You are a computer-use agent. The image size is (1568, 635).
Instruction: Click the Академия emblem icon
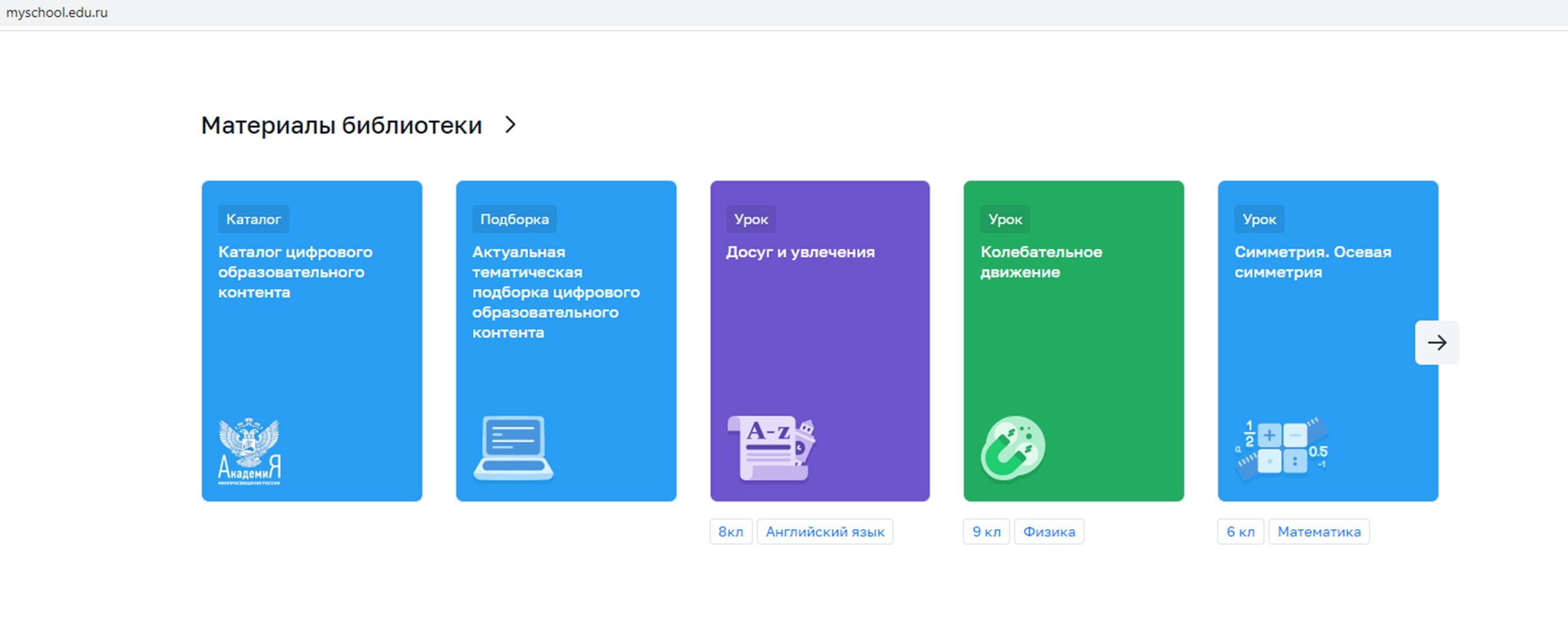[250, 451]
